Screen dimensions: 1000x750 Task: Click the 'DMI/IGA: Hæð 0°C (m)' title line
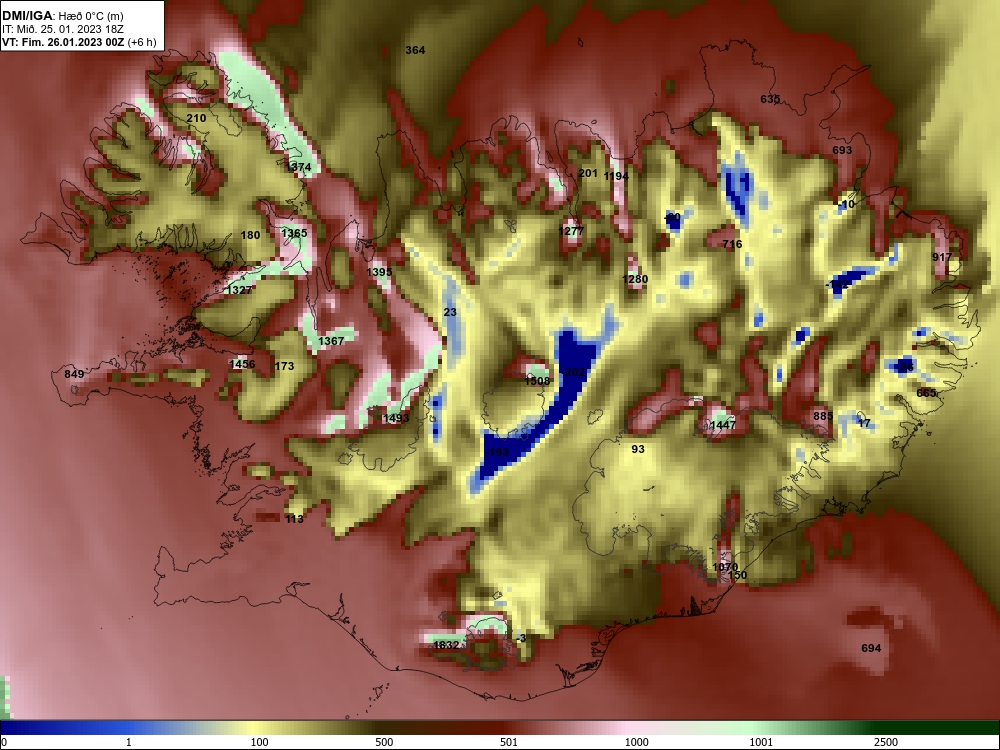[62, 16]
